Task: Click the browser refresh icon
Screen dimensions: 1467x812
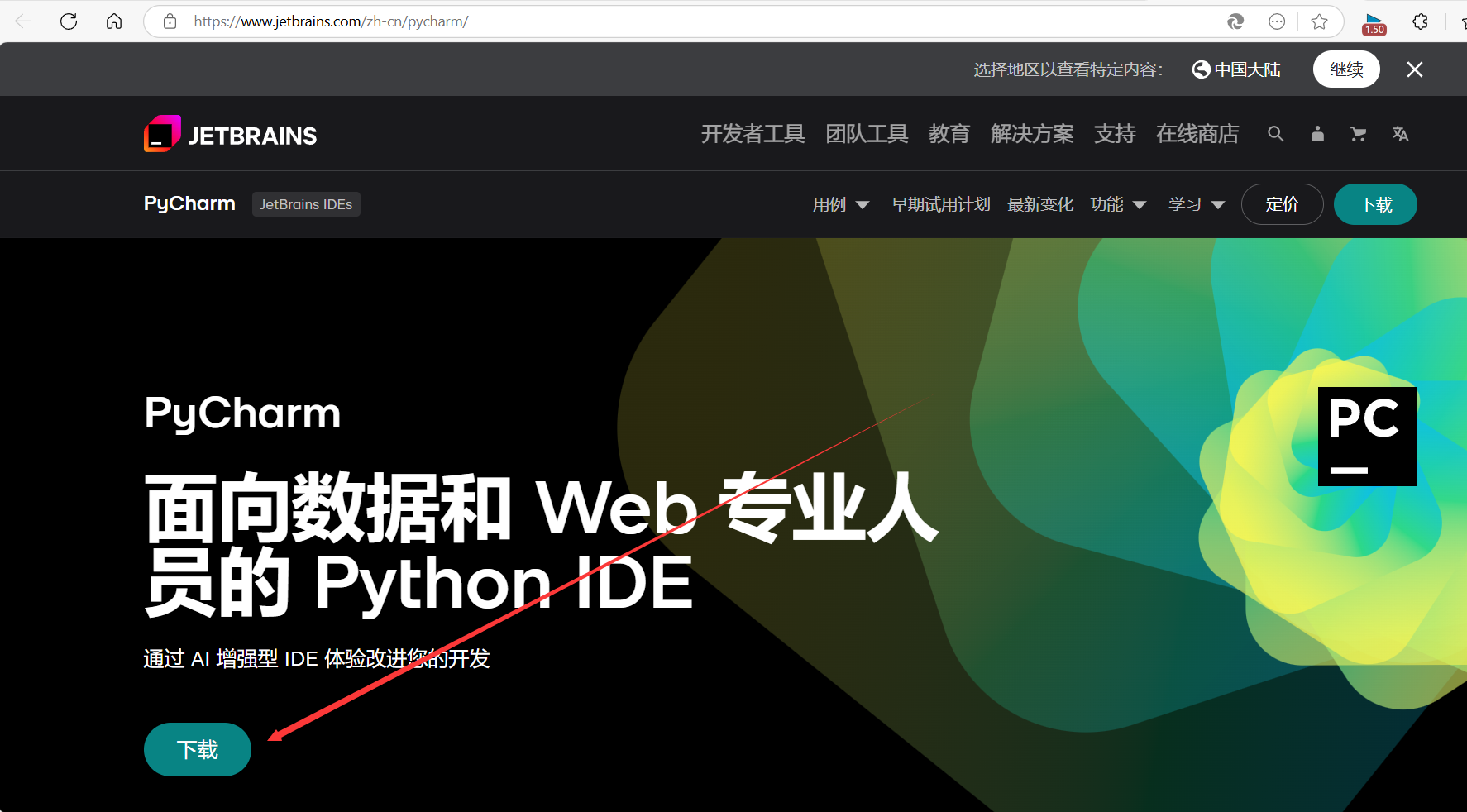Action: coord(69,21)
